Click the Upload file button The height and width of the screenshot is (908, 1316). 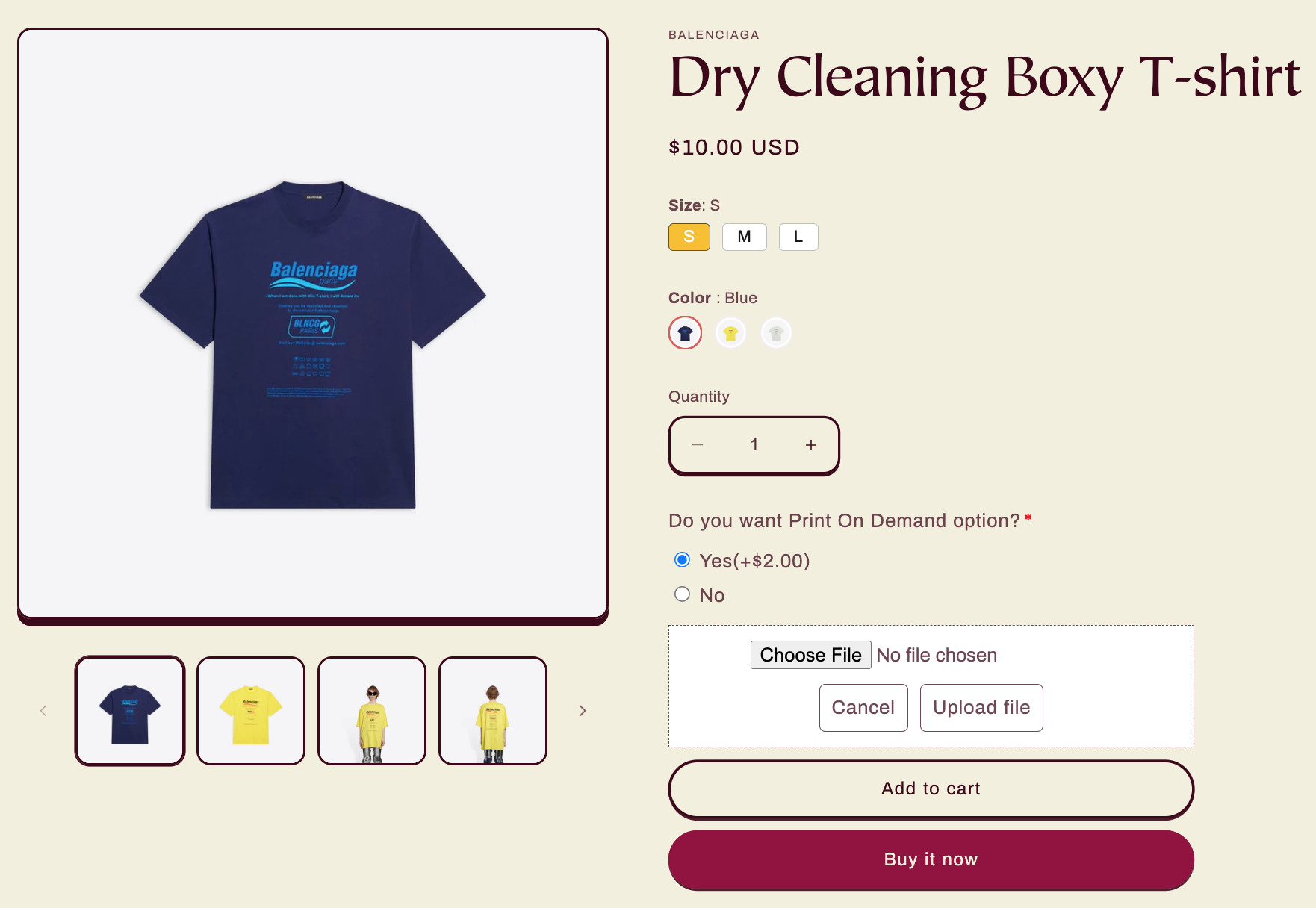tap(981, 707)
